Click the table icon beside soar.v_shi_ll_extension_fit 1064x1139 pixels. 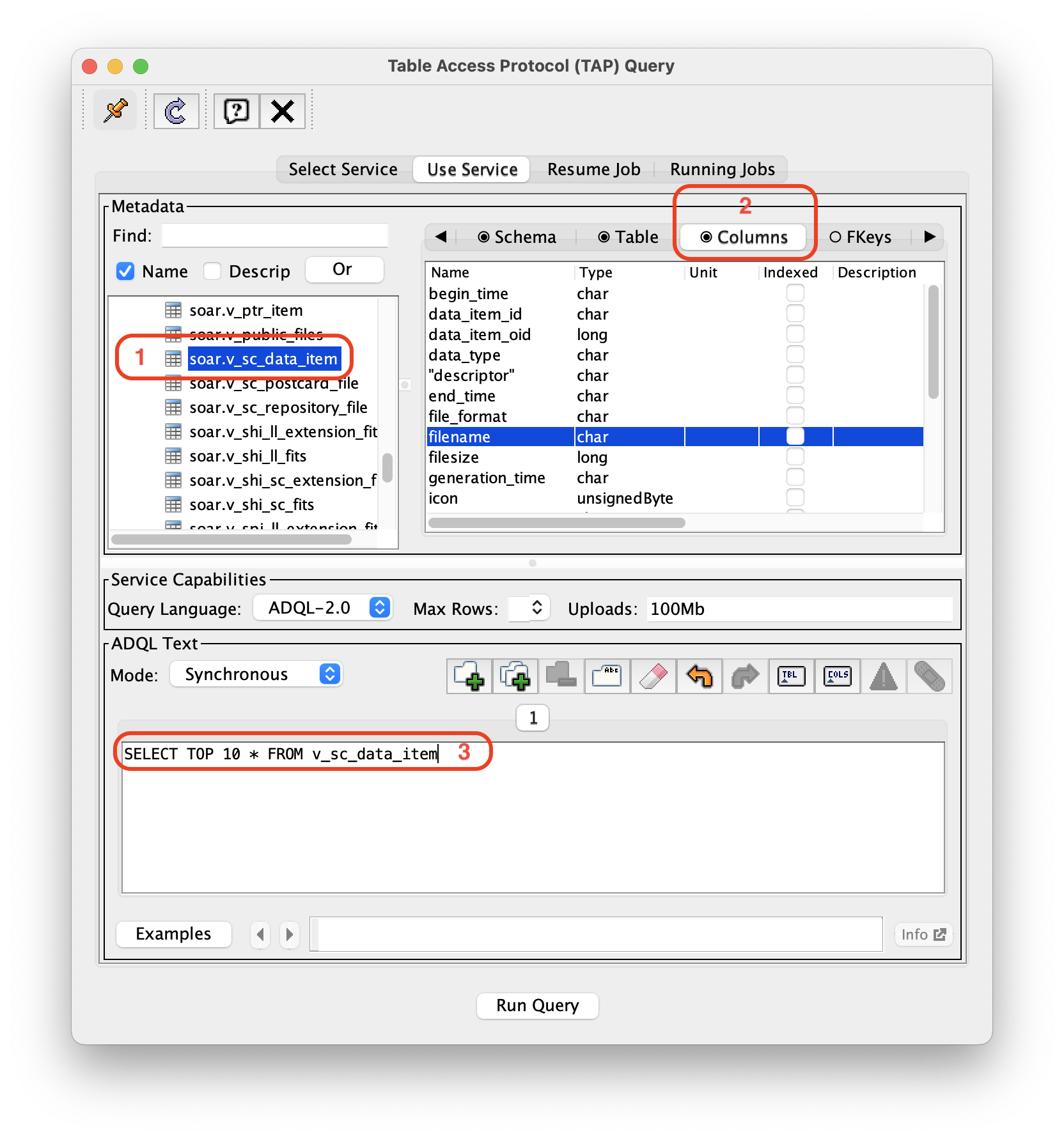pyautogui.click(x=173, y=432)
